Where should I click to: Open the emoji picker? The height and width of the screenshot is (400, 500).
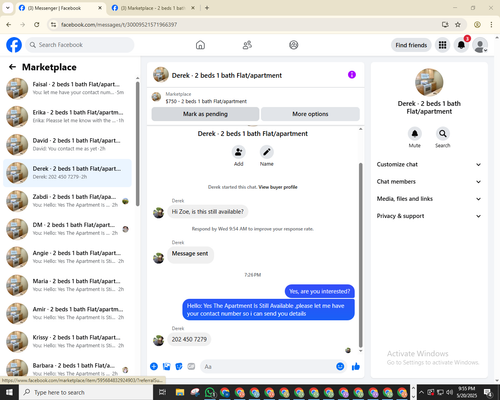340,367
